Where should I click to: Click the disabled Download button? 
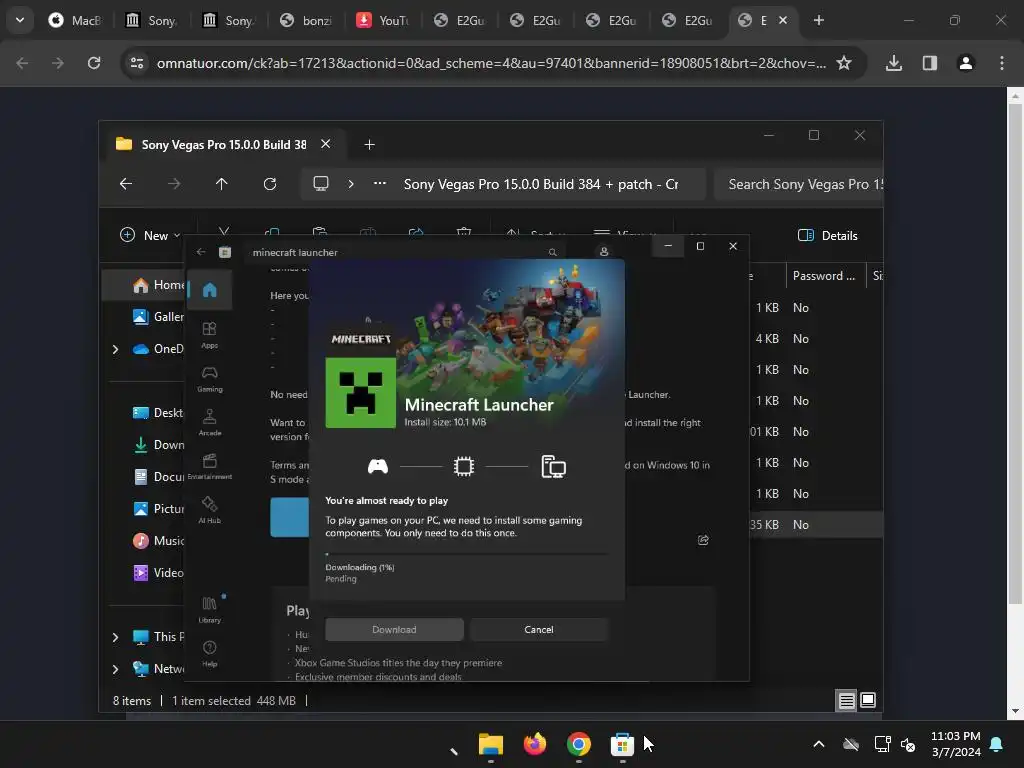point(394,630)
